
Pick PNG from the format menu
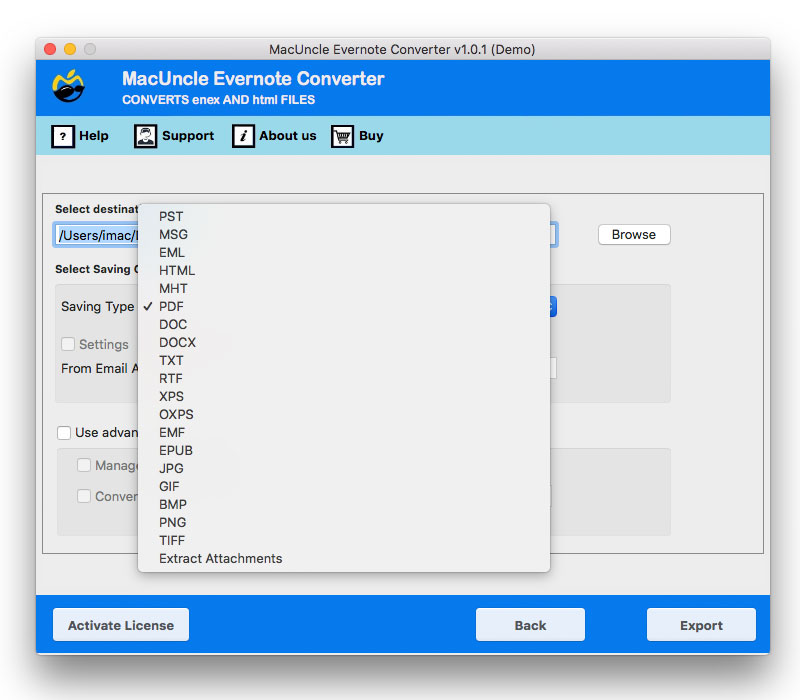172,522
